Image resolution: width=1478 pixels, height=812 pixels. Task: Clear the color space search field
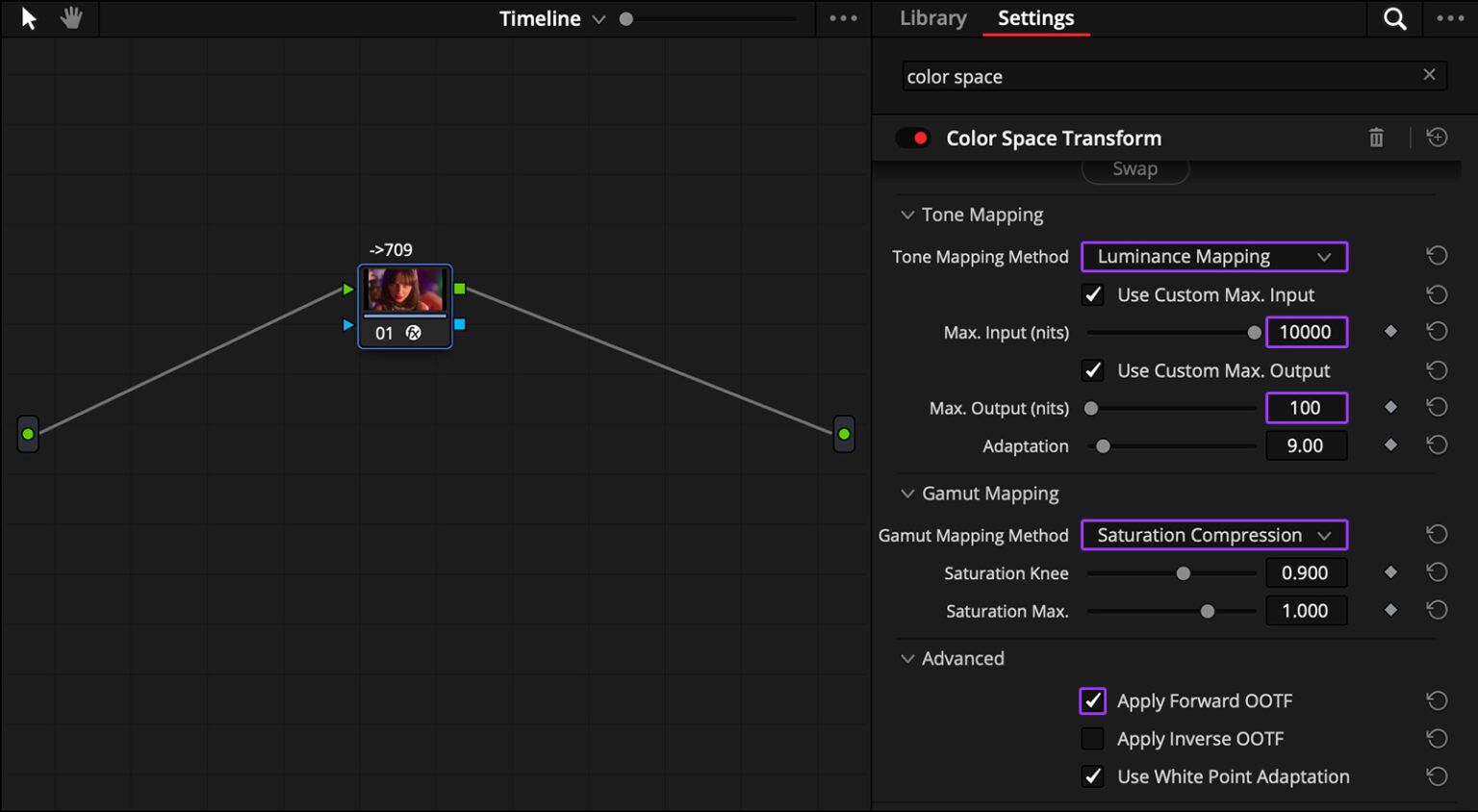click(1429, 75)
